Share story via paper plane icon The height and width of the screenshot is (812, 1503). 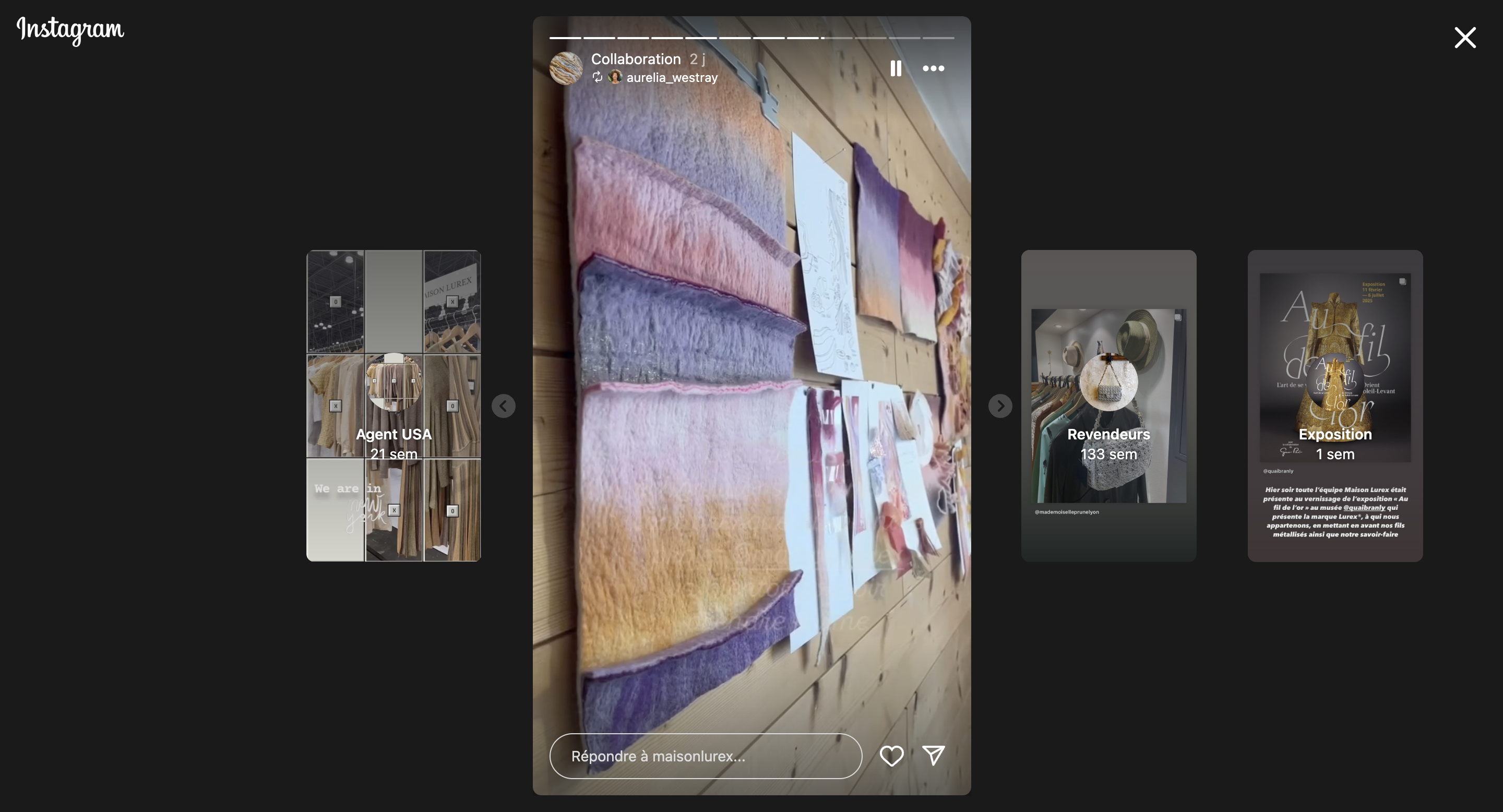tap(934, 756)
